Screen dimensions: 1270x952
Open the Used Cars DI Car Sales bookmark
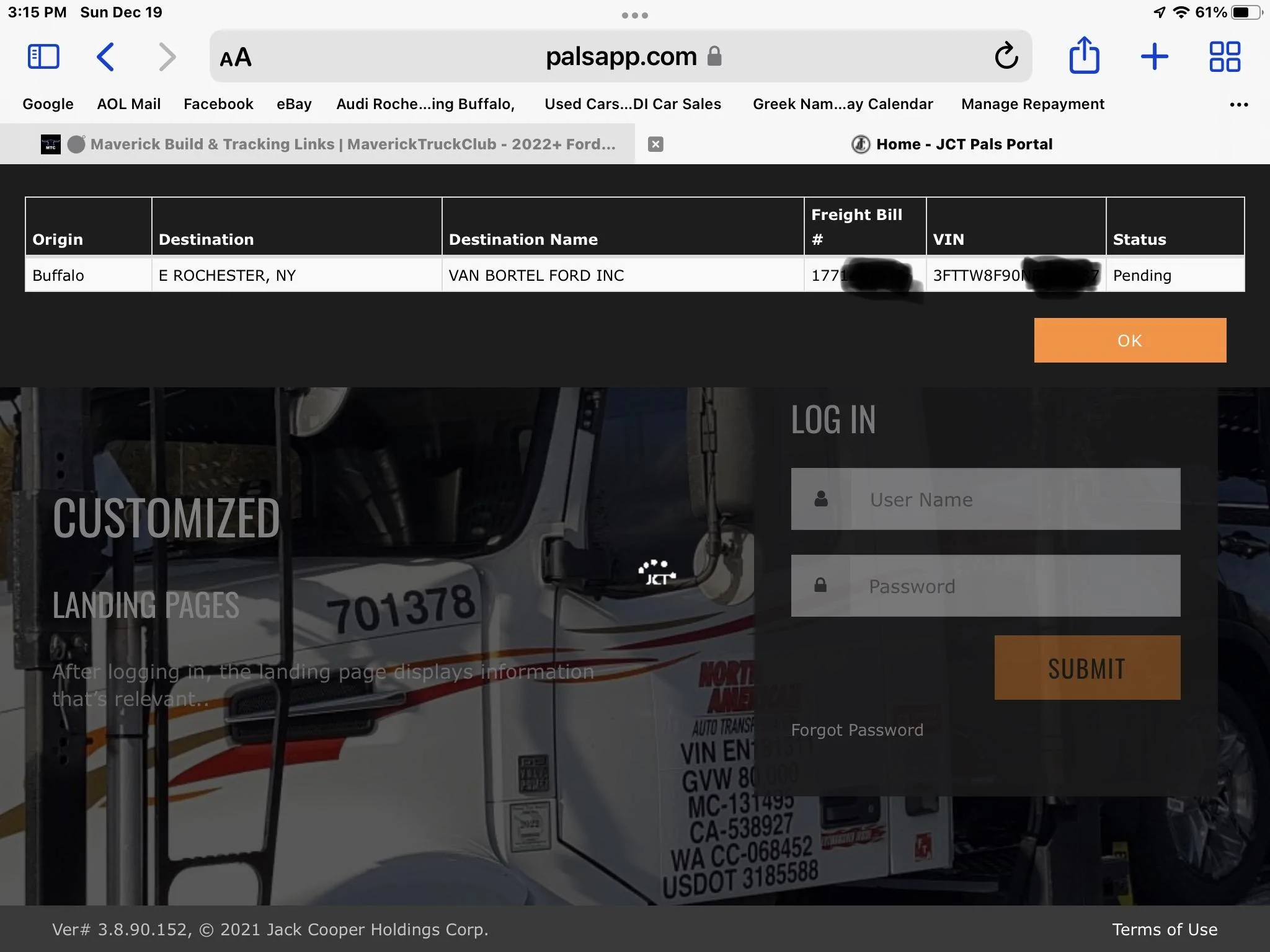[633, 104]
